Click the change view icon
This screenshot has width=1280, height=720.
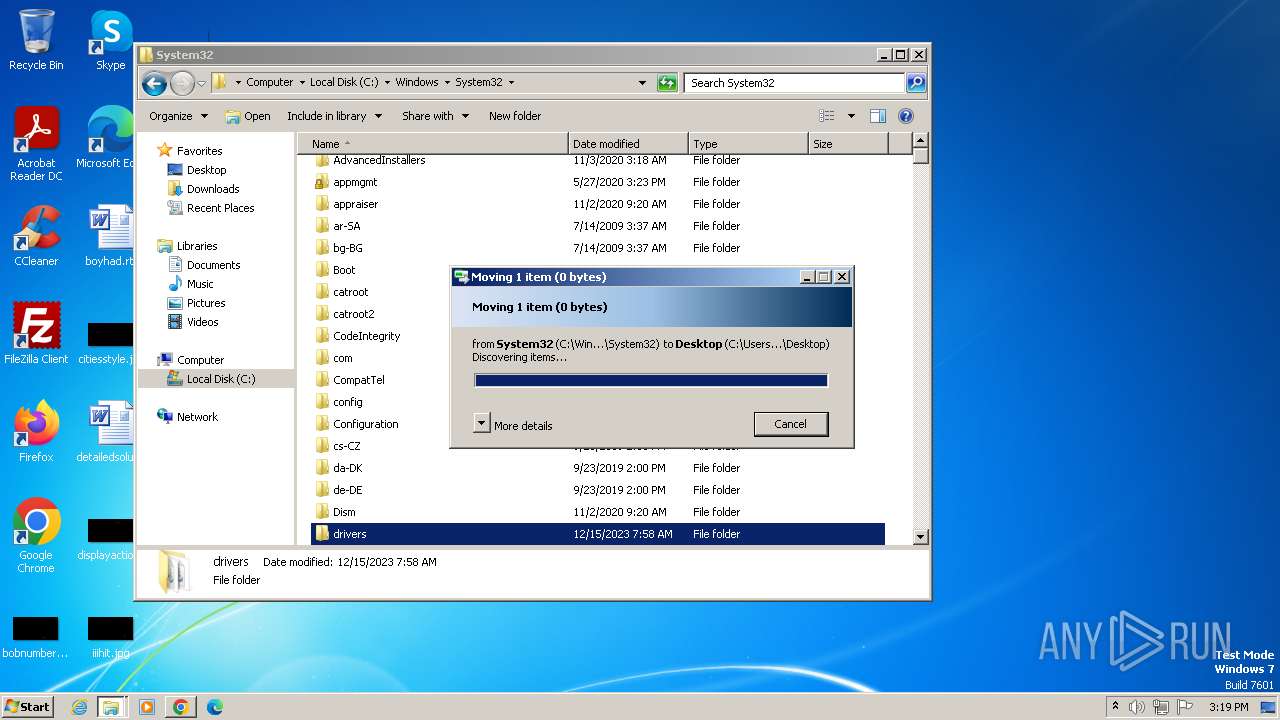tap(827, 116)
